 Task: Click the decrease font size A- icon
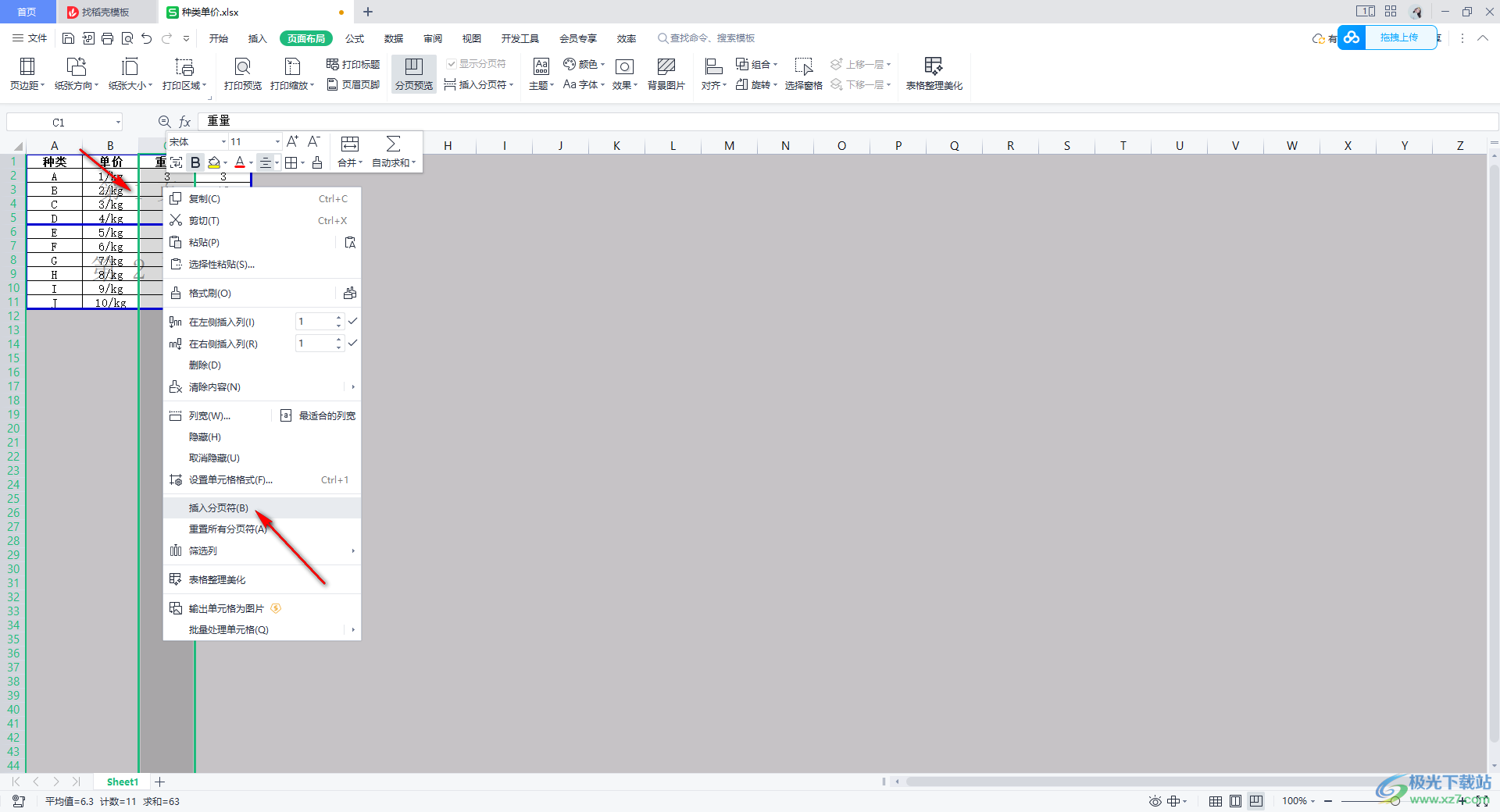pos(313,141)
